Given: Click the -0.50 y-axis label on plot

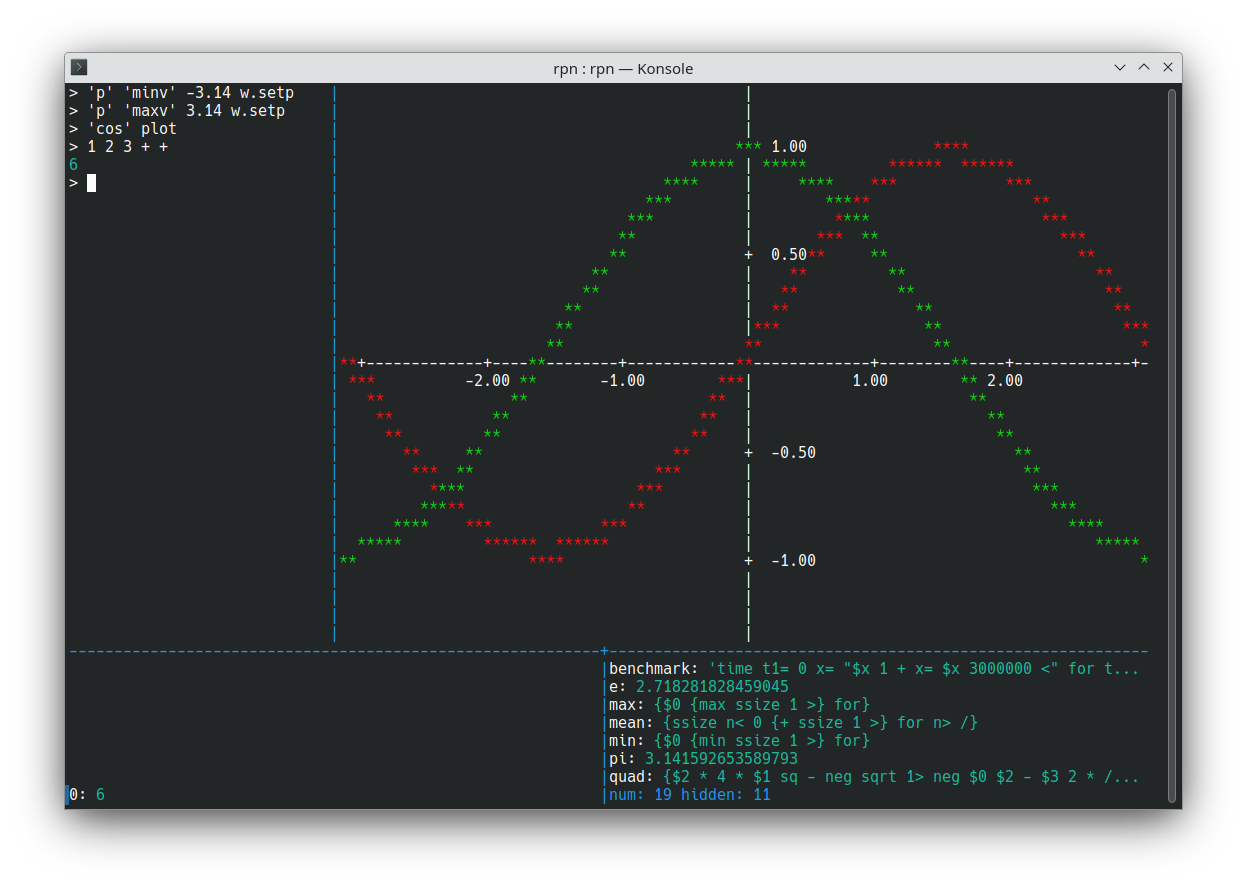Looking at the screenshot, I should pos(793,453).
